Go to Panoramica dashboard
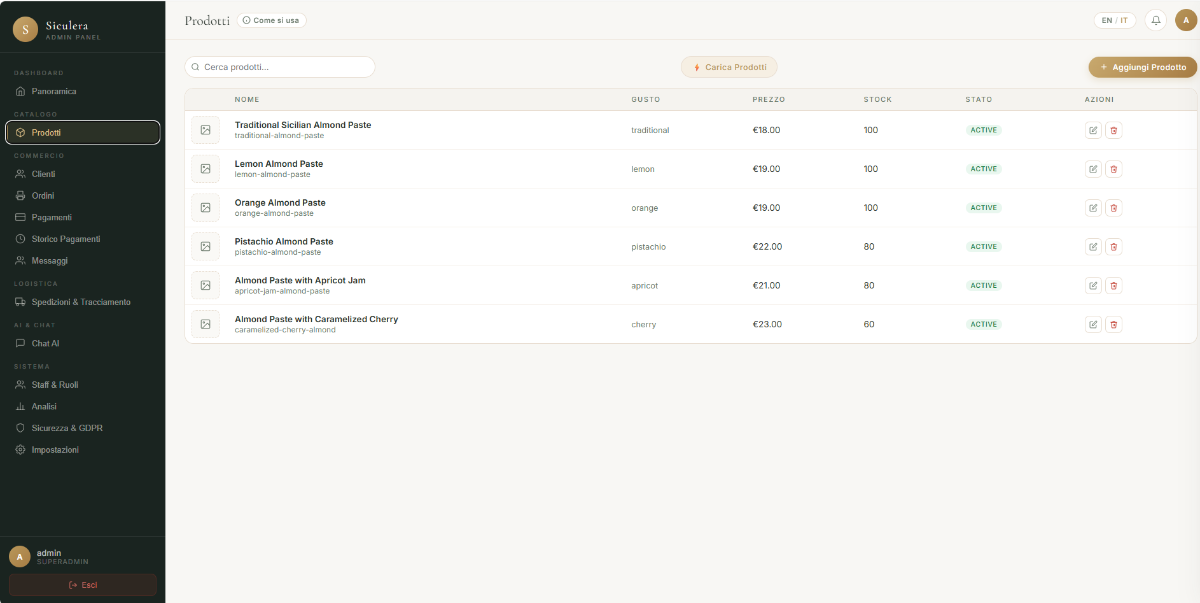The height and width of the screenshot is (603, 1200). coord(83,91)
